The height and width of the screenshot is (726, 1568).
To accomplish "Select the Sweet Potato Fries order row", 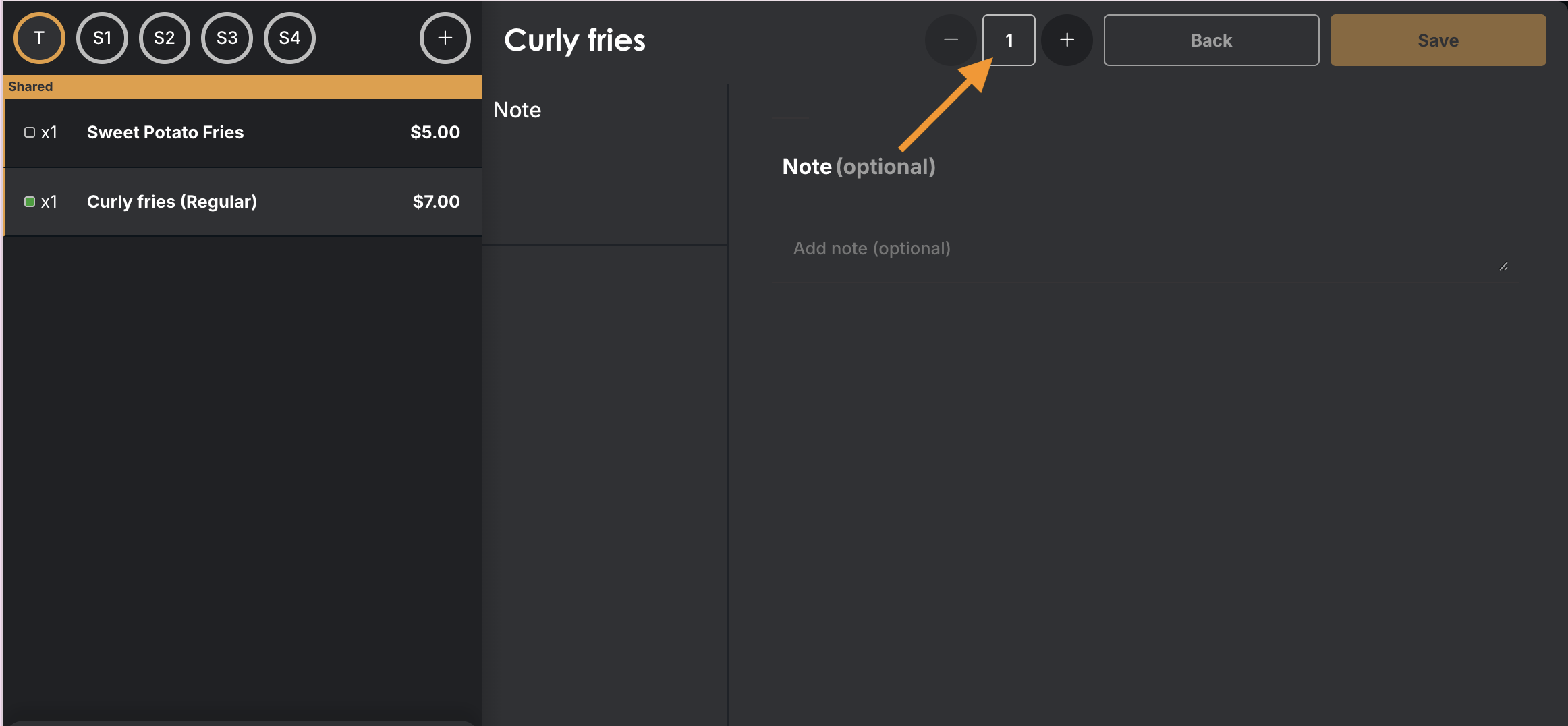I will pyautogui.click(x=242, y=133).
